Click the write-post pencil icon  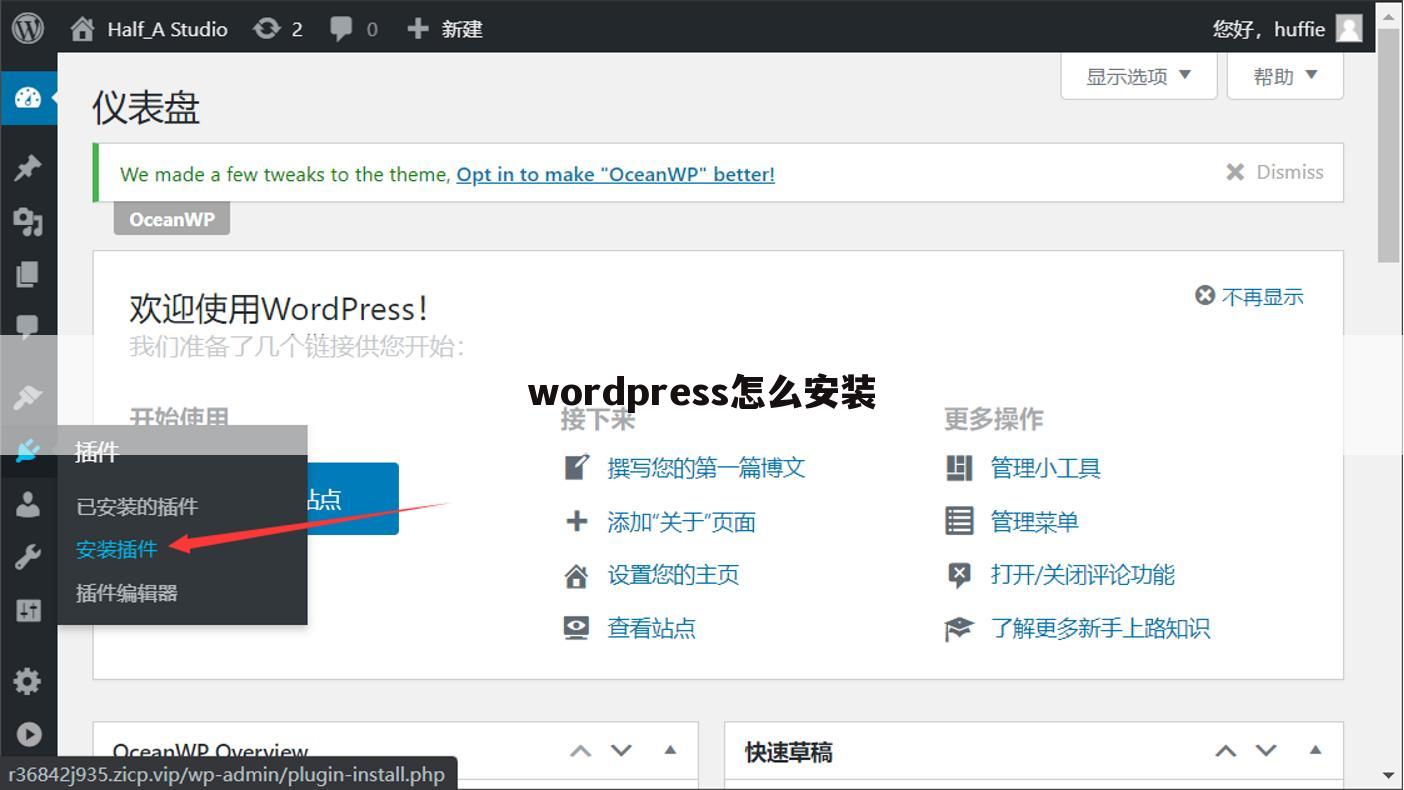577,467
